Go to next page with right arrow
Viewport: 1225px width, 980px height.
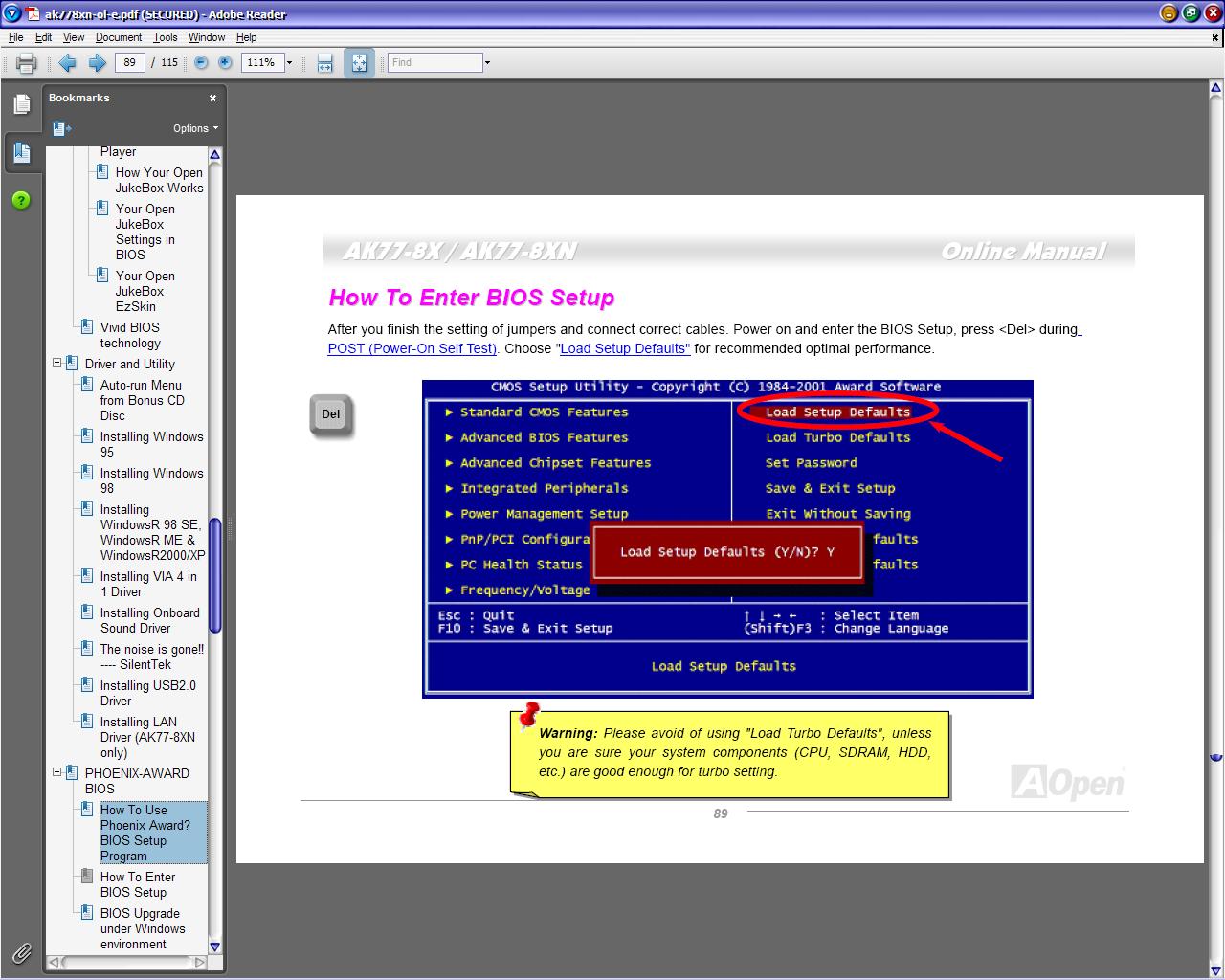[97, 63]
